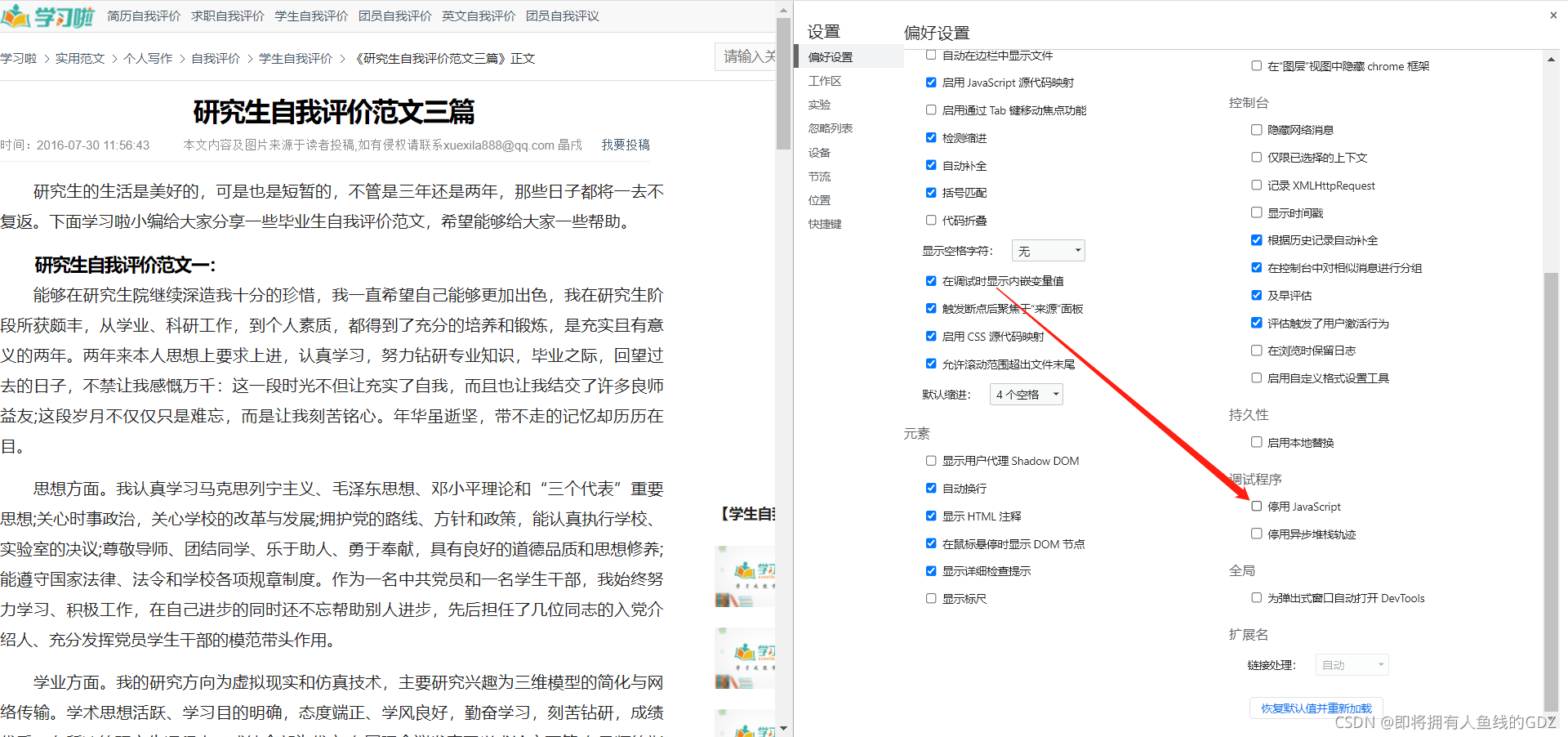Toggle 记录 XMLHttpRequest checkbox
1568x737 pixels.
1257,185
